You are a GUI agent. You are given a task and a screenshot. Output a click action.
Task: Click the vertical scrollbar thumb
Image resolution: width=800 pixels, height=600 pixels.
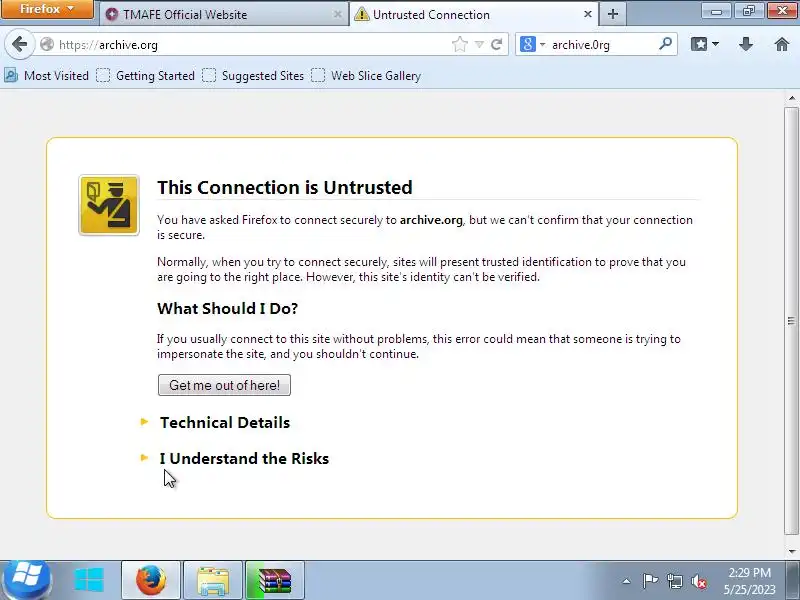pos(792,321)
